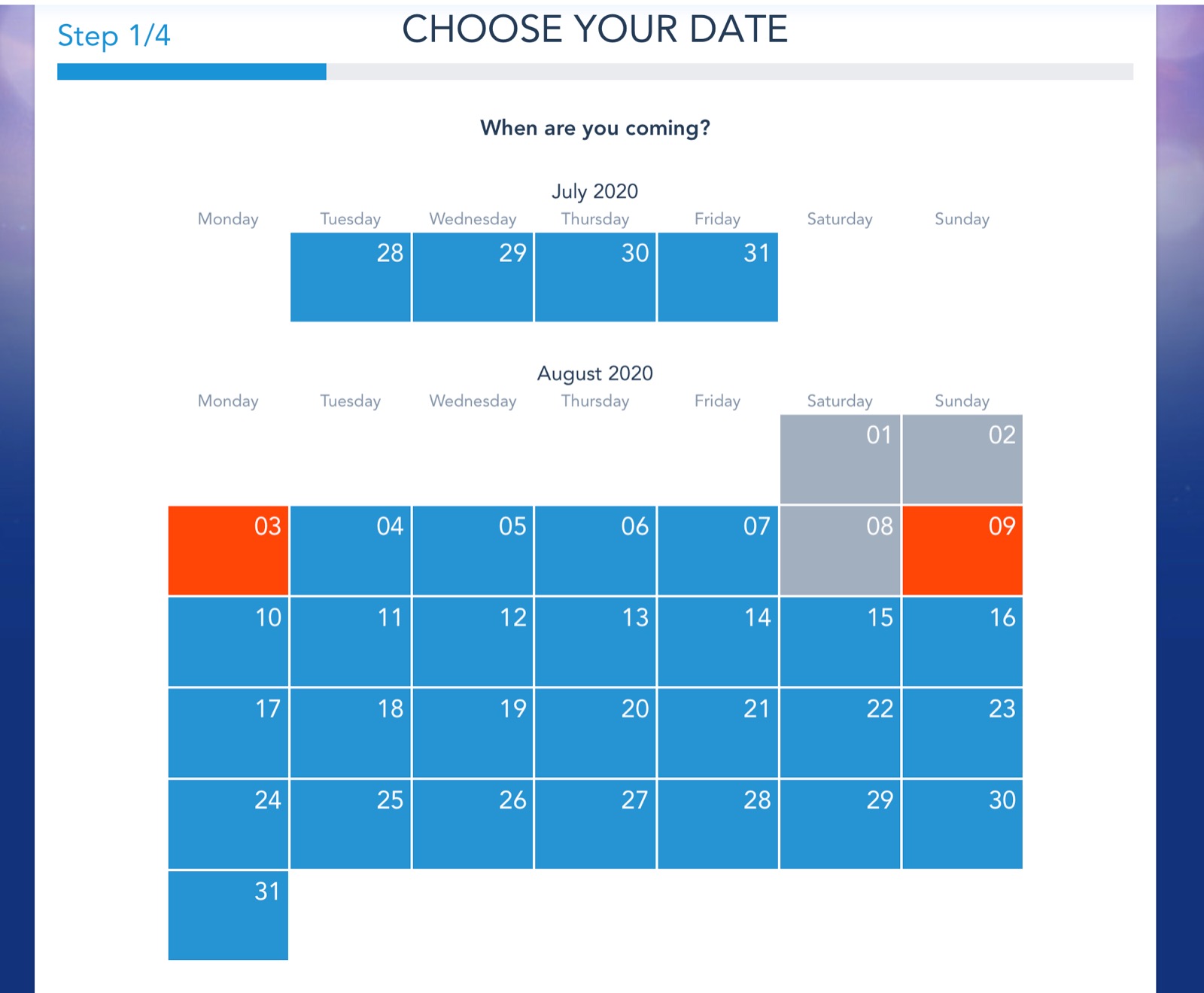Pick August 24 in the calendar
Screen dimensions: 1204x993
click(x=228, y=824)
